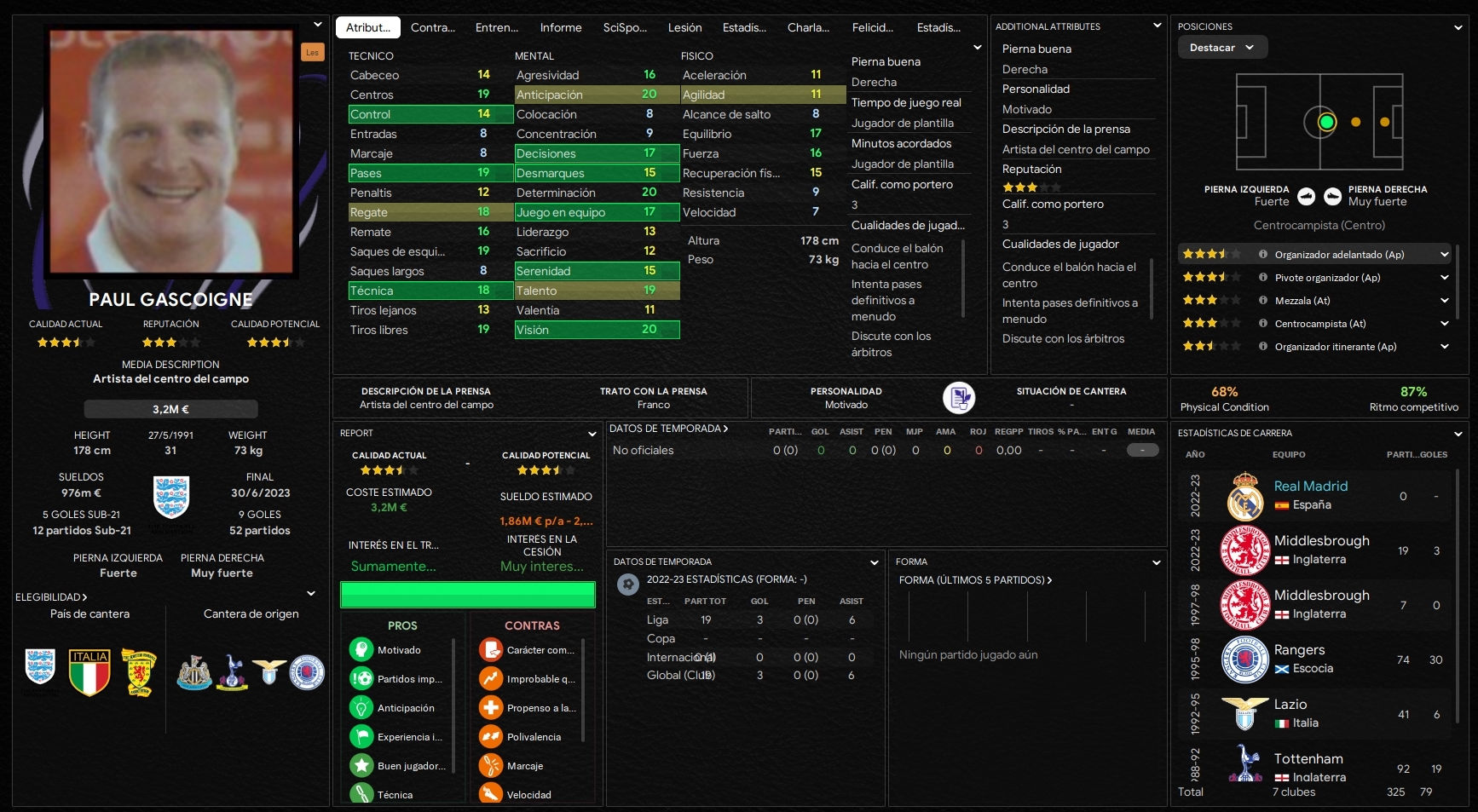Screen dimensions: 1478x812
Task: Click the star icon beside Buen jugador...
Action: (x=361, y=766)
